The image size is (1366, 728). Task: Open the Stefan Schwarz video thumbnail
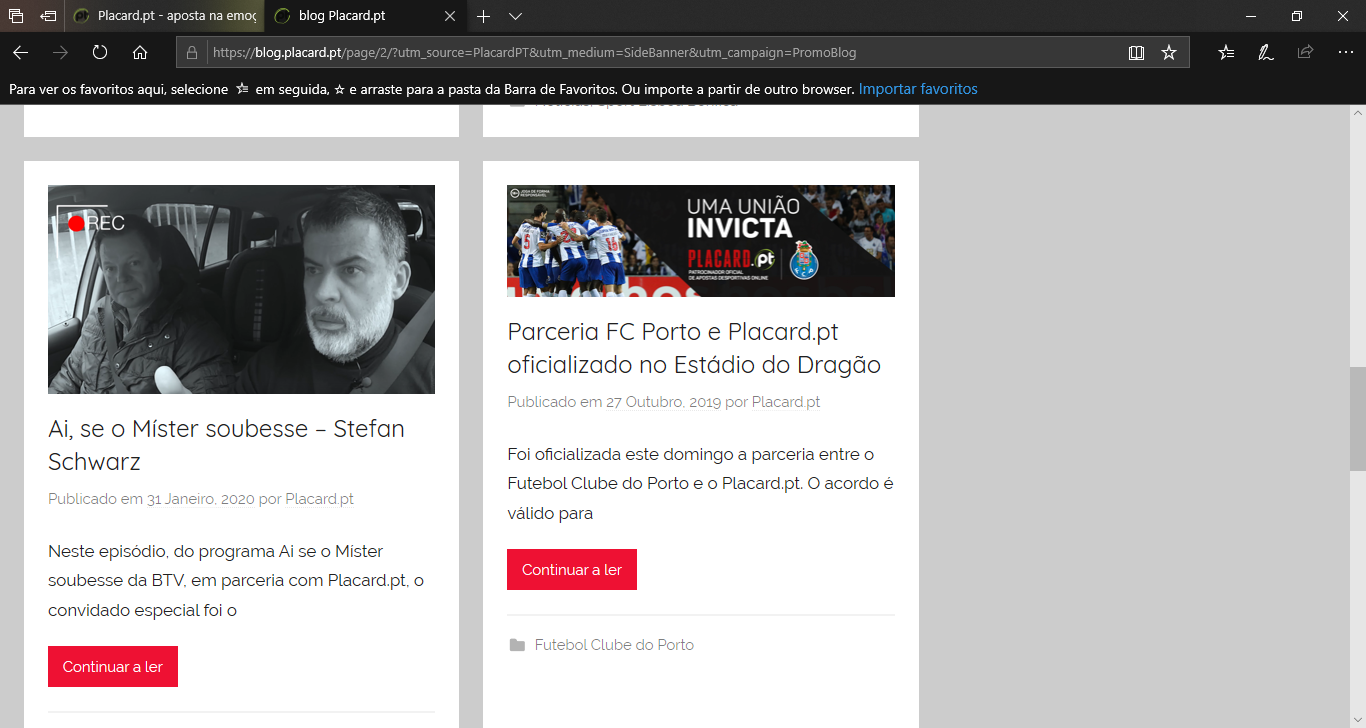coord(241,289)
